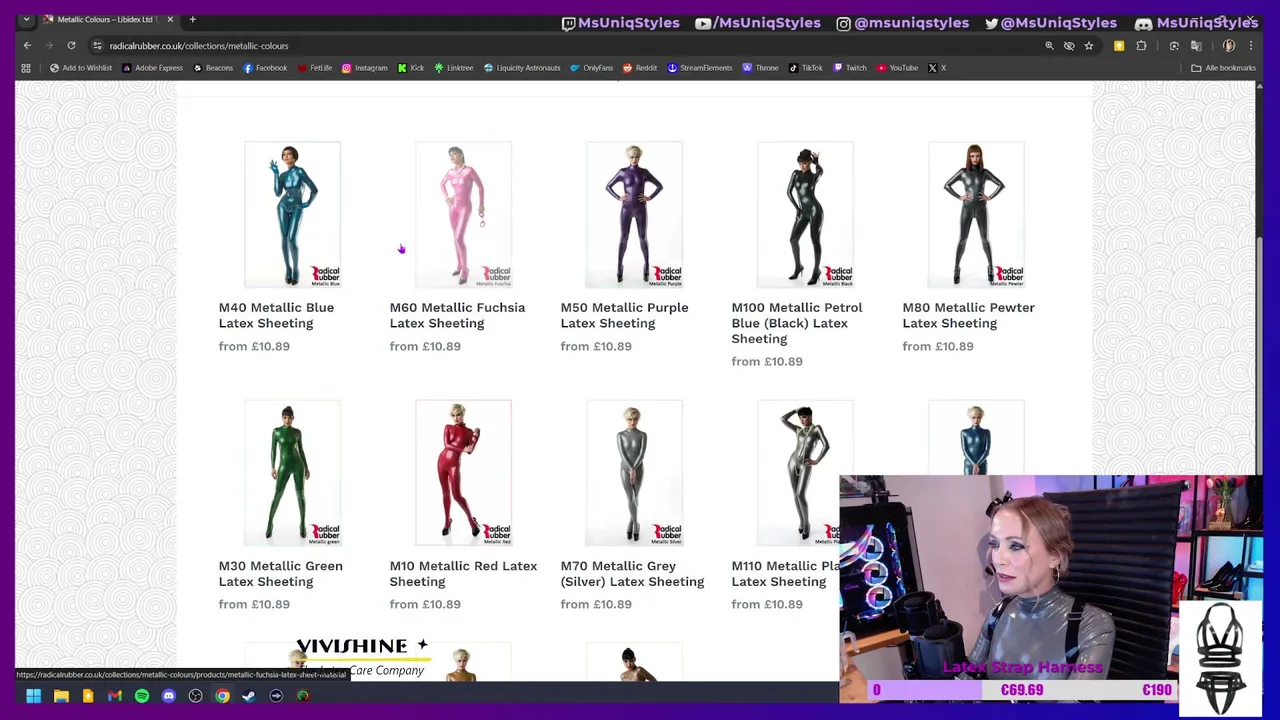Expand the Alle bookmarks folder
The image size is (1280, 720).
(1223, 68)
